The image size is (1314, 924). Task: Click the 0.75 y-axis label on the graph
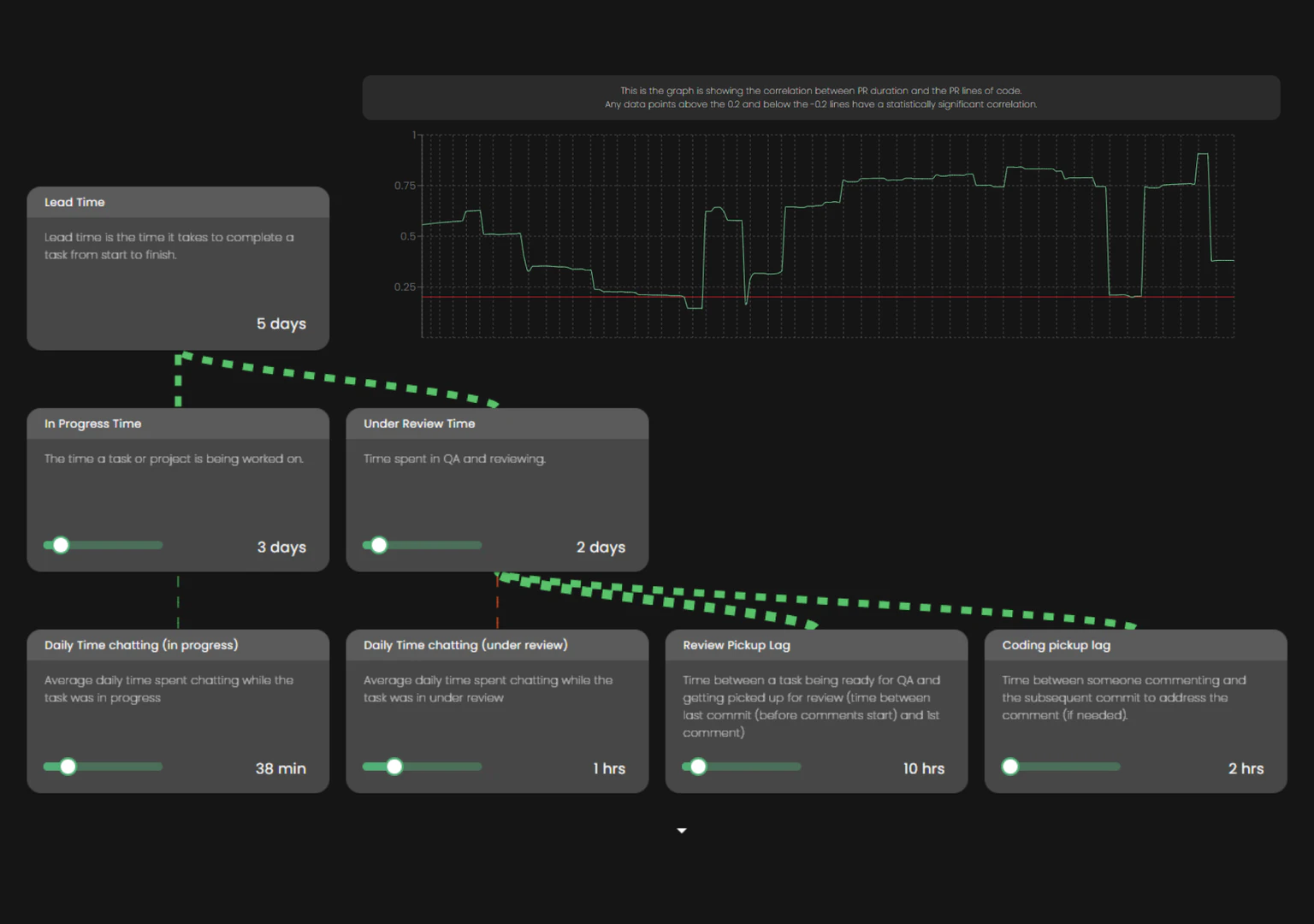pyautogui.click(x=405, y=186)
